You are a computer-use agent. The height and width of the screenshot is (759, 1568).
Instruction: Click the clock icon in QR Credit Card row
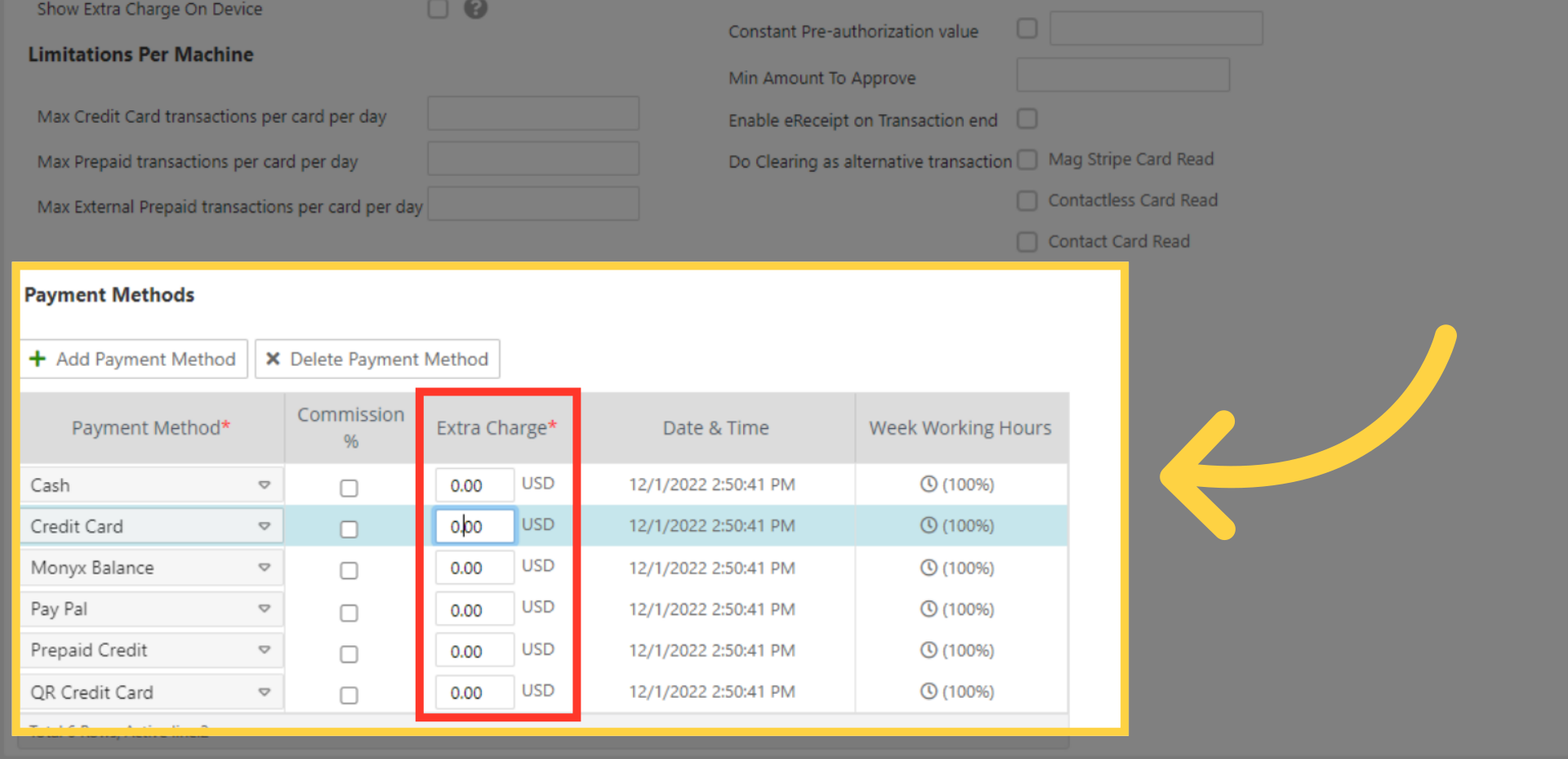pos(929,691)
